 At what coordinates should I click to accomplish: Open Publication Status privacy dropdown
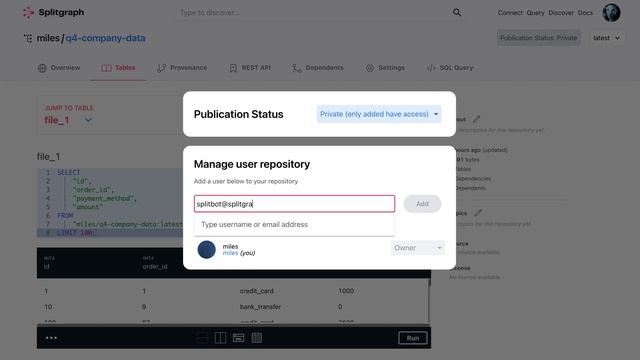tap(379, 114)
